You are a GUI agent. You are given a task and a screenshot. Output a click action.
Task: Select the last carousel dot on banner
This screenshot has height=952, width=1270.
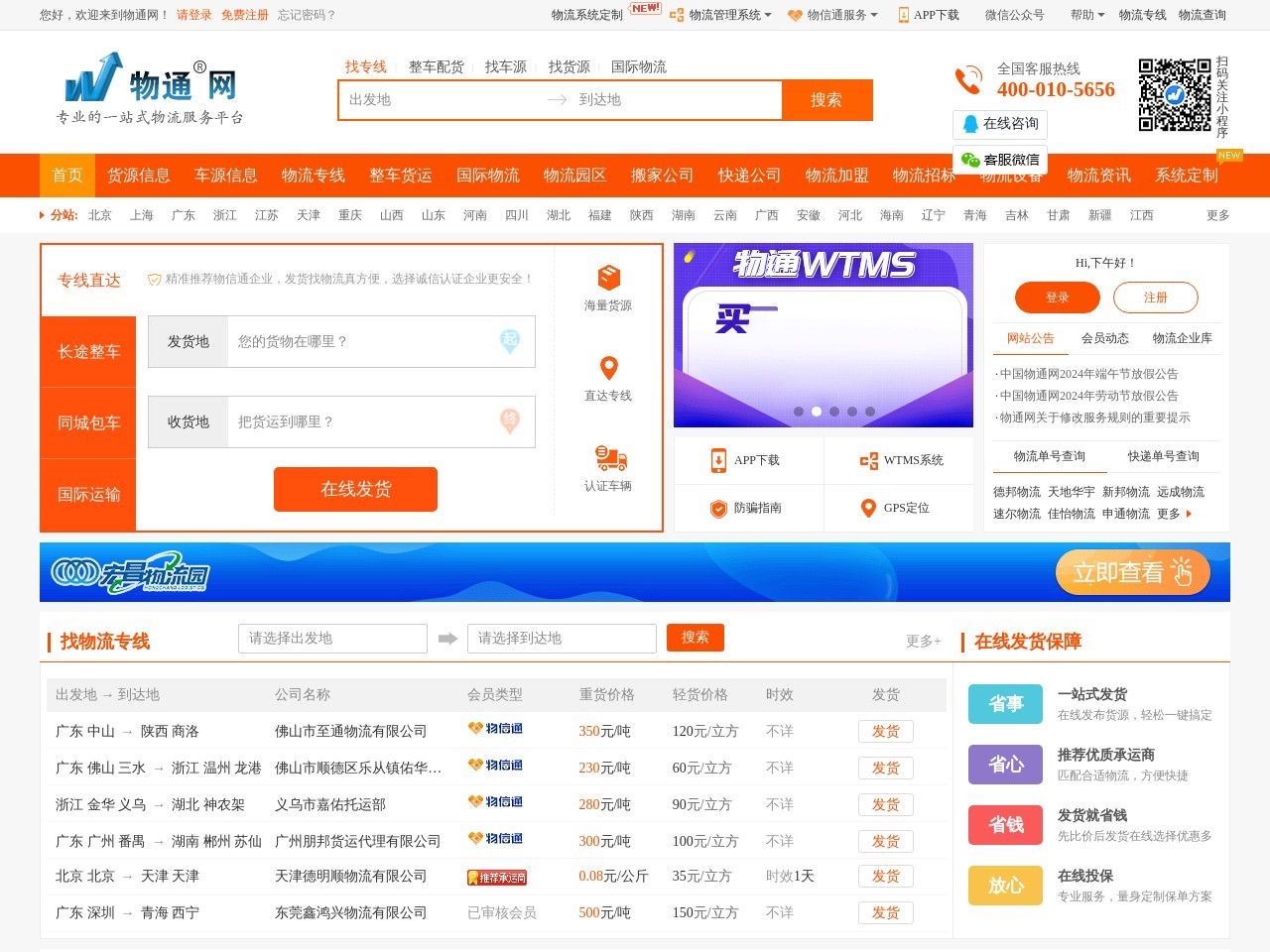click(870, 412)
